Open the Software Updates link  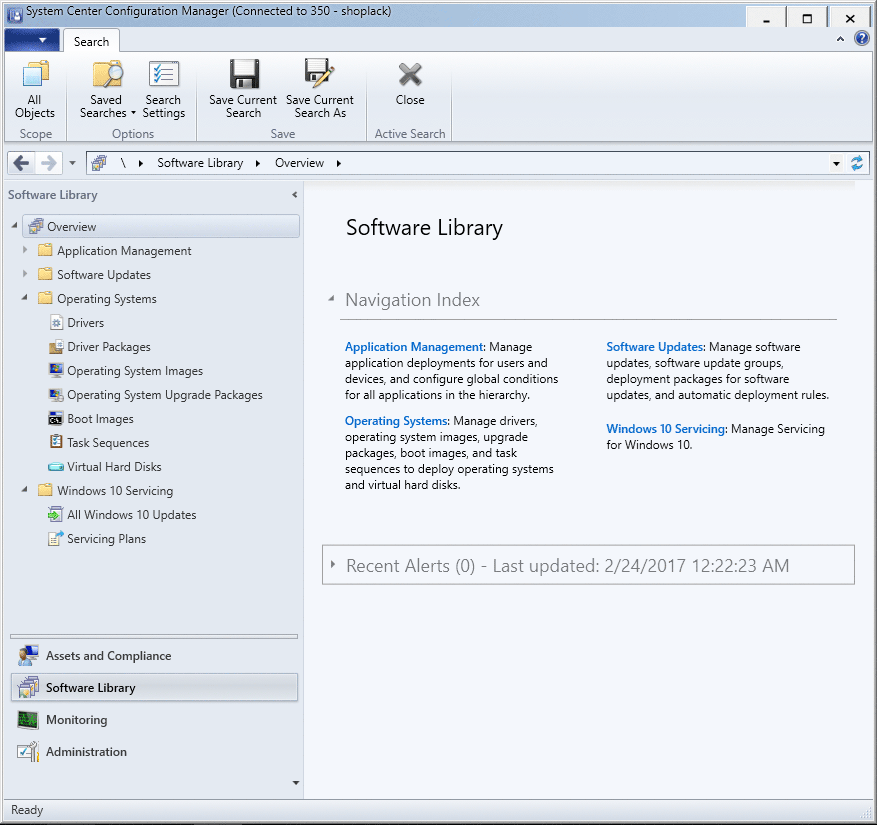click(654, 347)
